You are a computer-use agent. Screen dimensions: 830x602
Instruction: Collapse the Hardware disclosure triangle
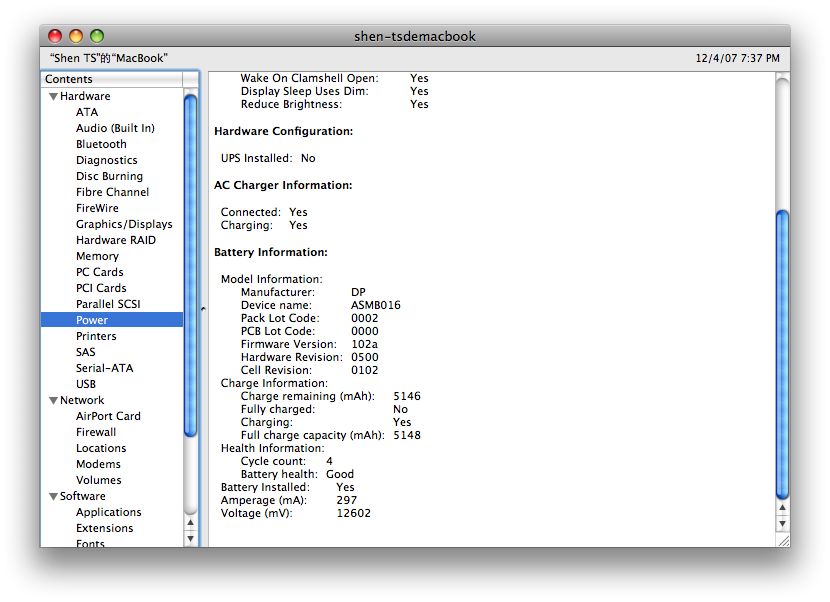pyautogui.click(x=53, y=96)
